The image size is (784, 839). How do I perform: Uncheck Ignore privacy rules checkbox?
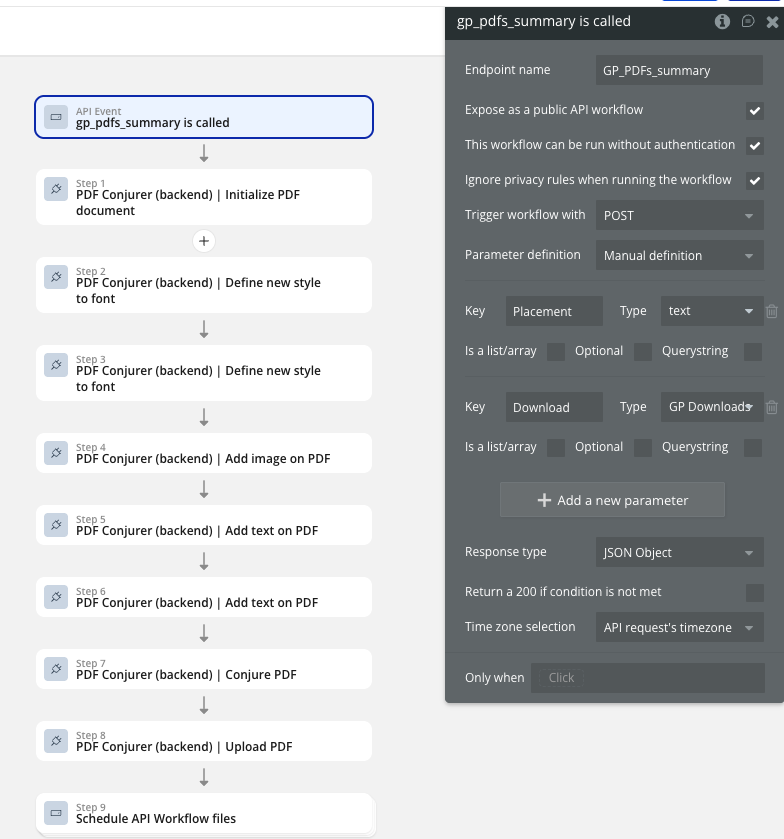(x=755, y=181)
